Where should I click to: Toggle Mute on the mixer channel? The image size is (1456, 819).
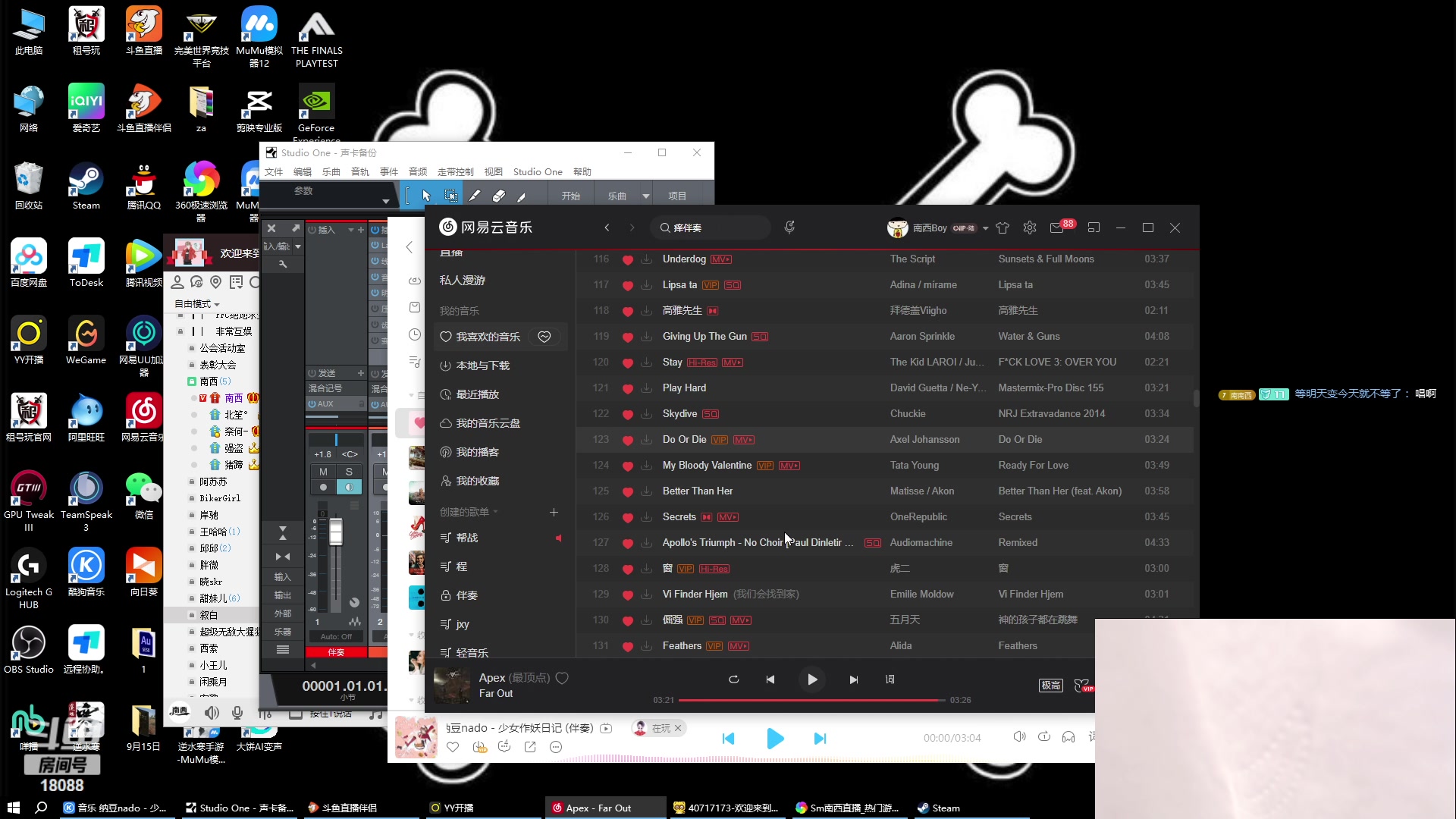323,472
